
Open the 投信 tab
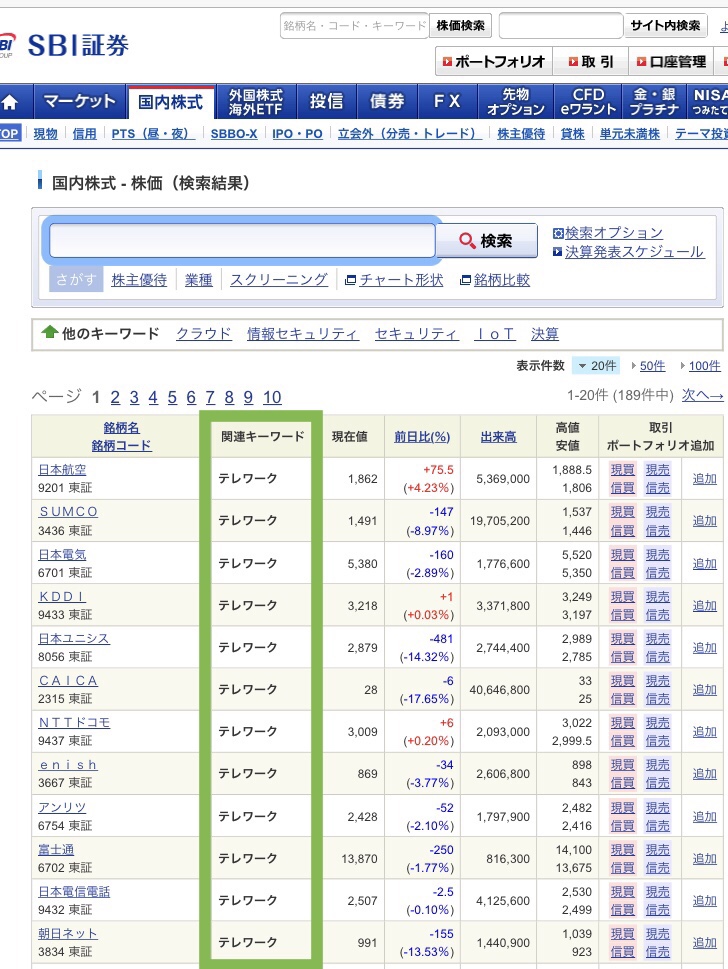coord(326,102)
